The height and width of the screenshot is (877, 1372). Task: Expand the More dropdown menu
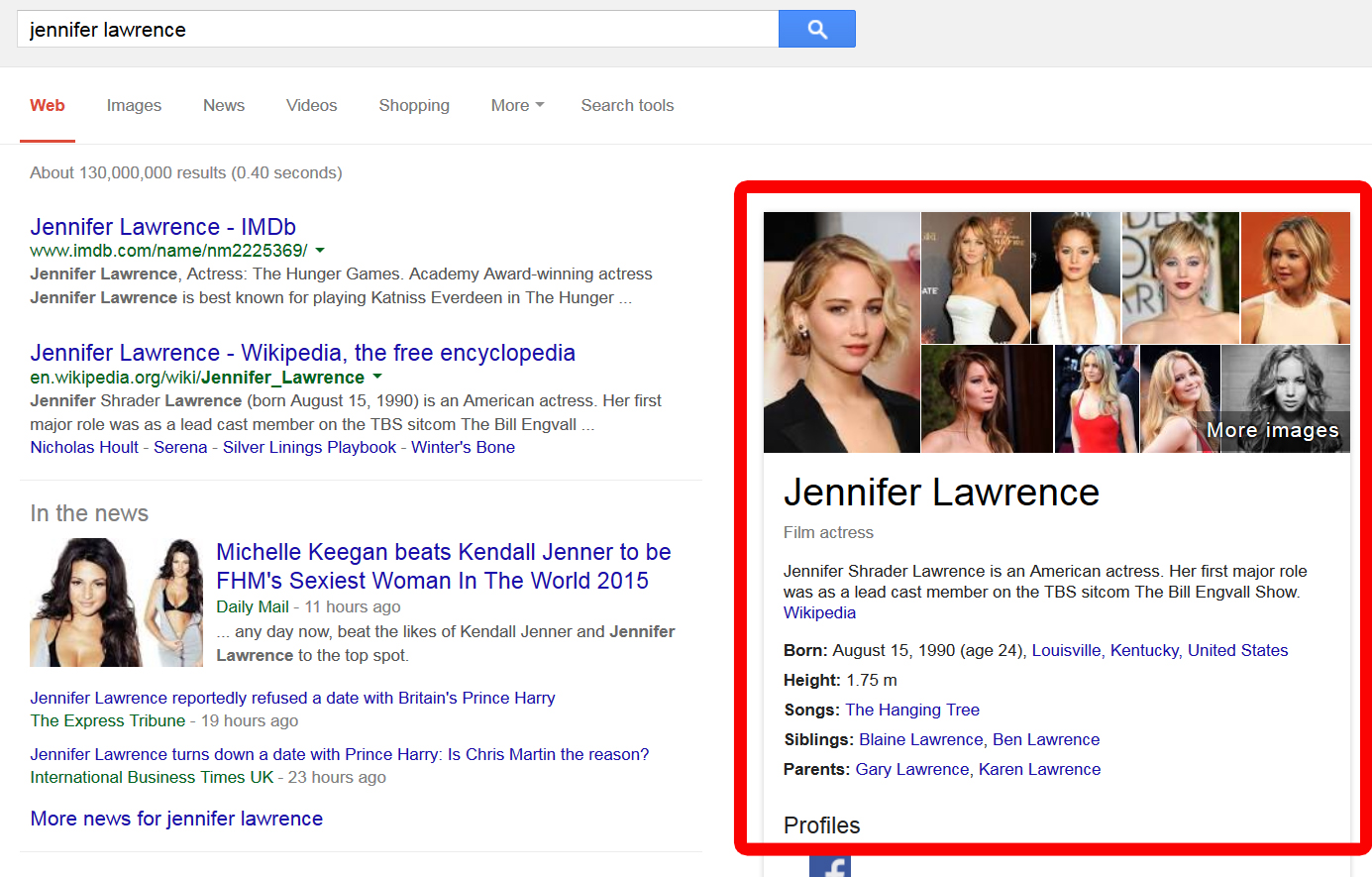click(x=517, y=105)
